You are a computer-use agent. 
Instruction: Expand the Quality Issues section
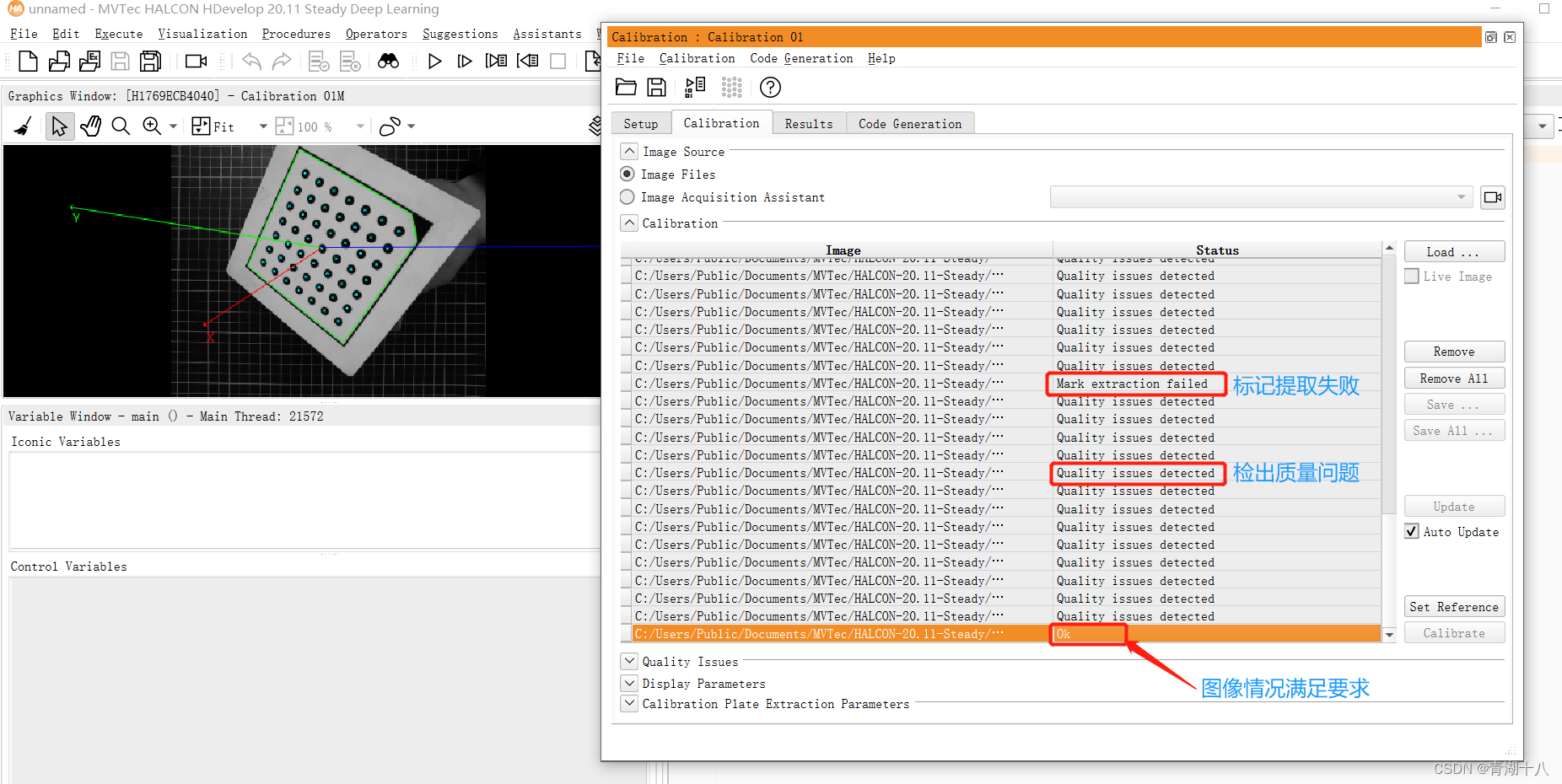629,661
